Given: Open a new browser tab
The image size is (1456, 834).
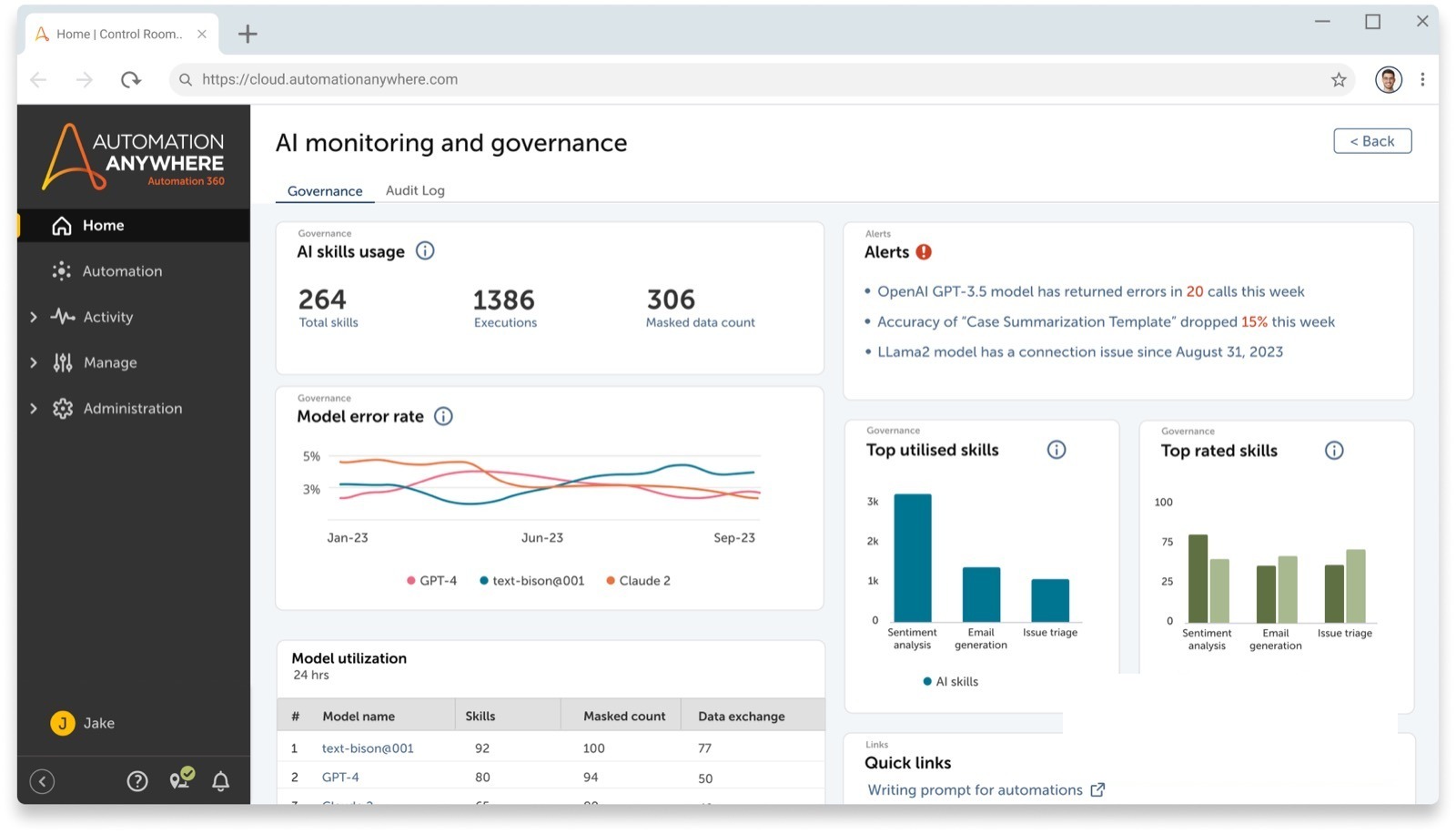Looking at the screenshot, I should click(248, 35).
